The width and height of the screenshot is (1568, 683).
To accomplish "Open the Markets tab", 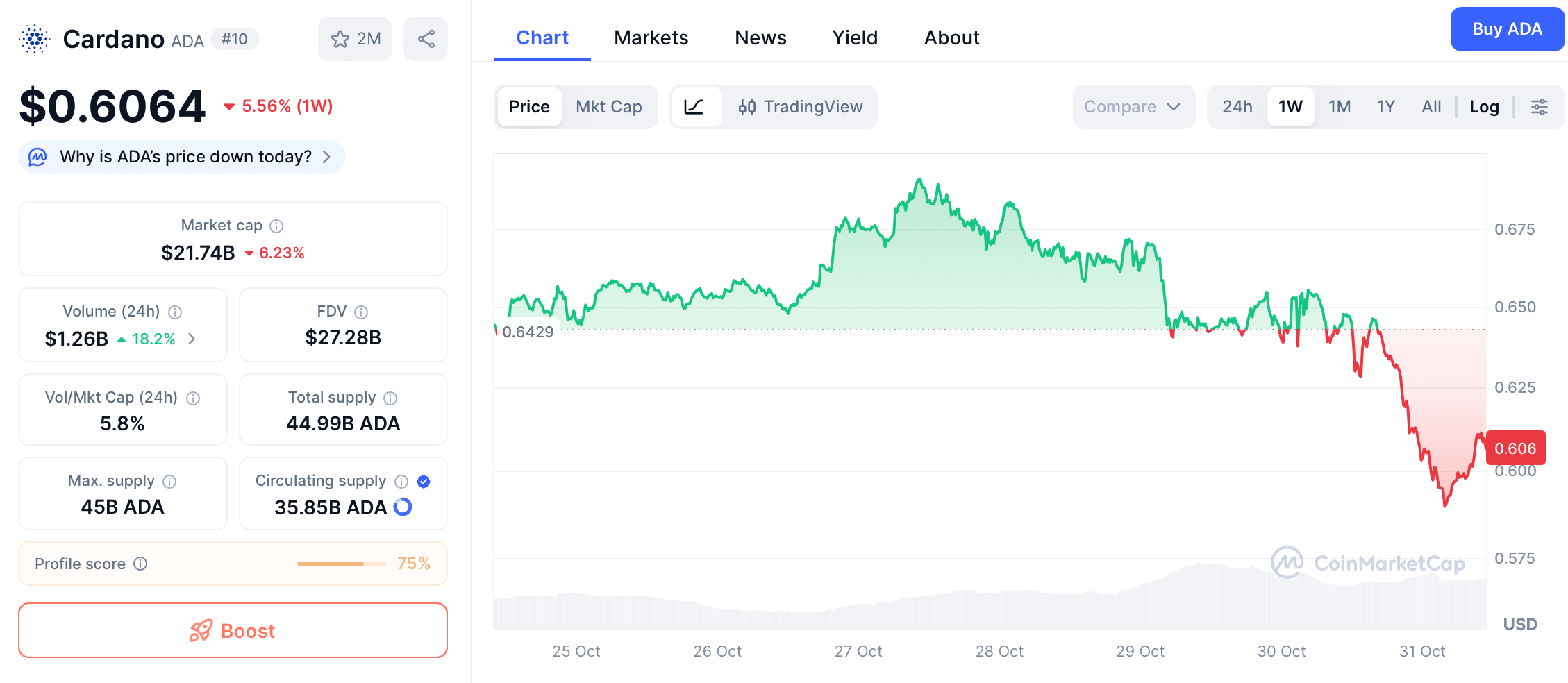I will pyautogui.click(x=651, y=37).
